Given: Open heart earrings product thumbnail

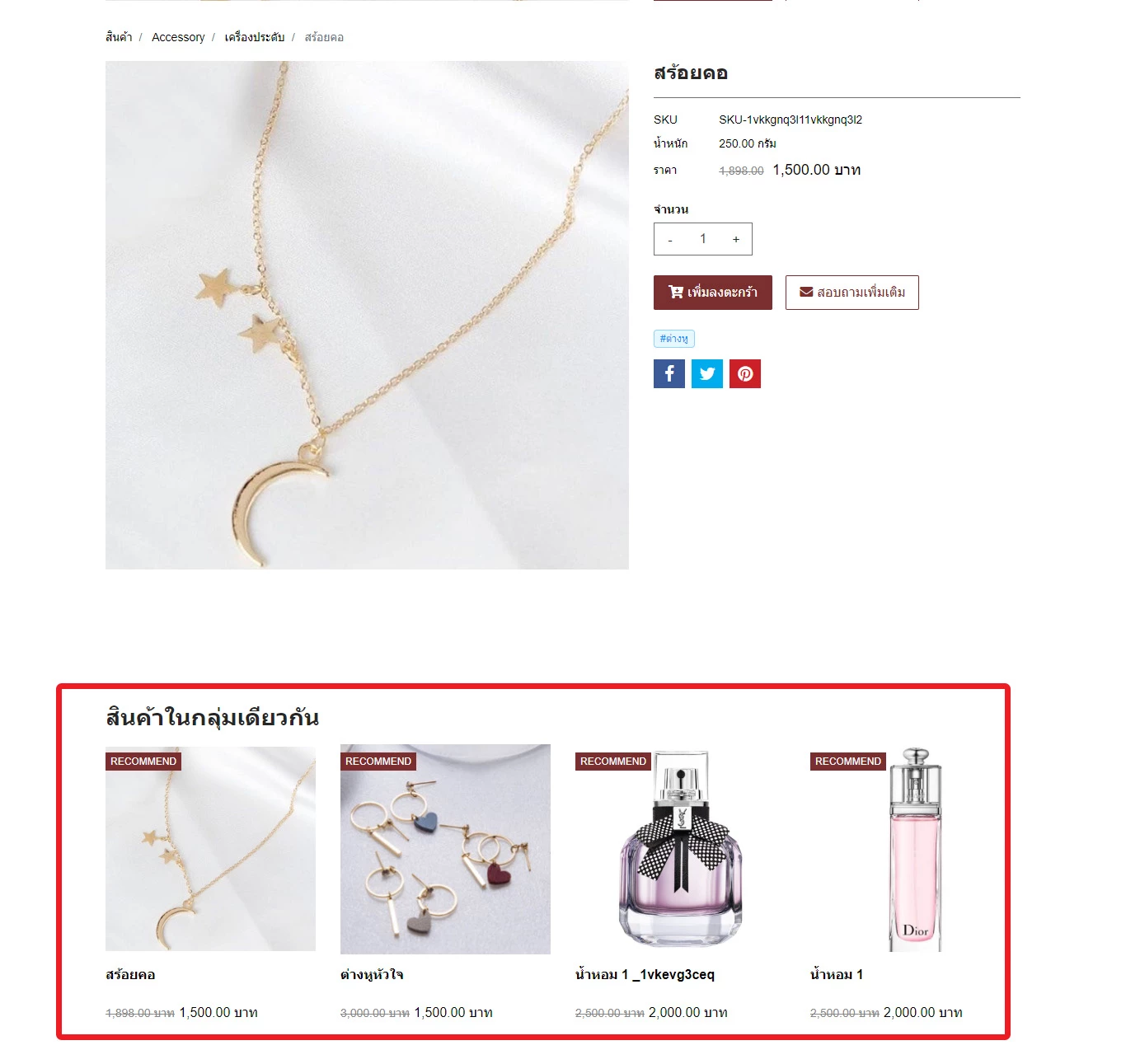Looking at the screenshot, I should point(445,849).
